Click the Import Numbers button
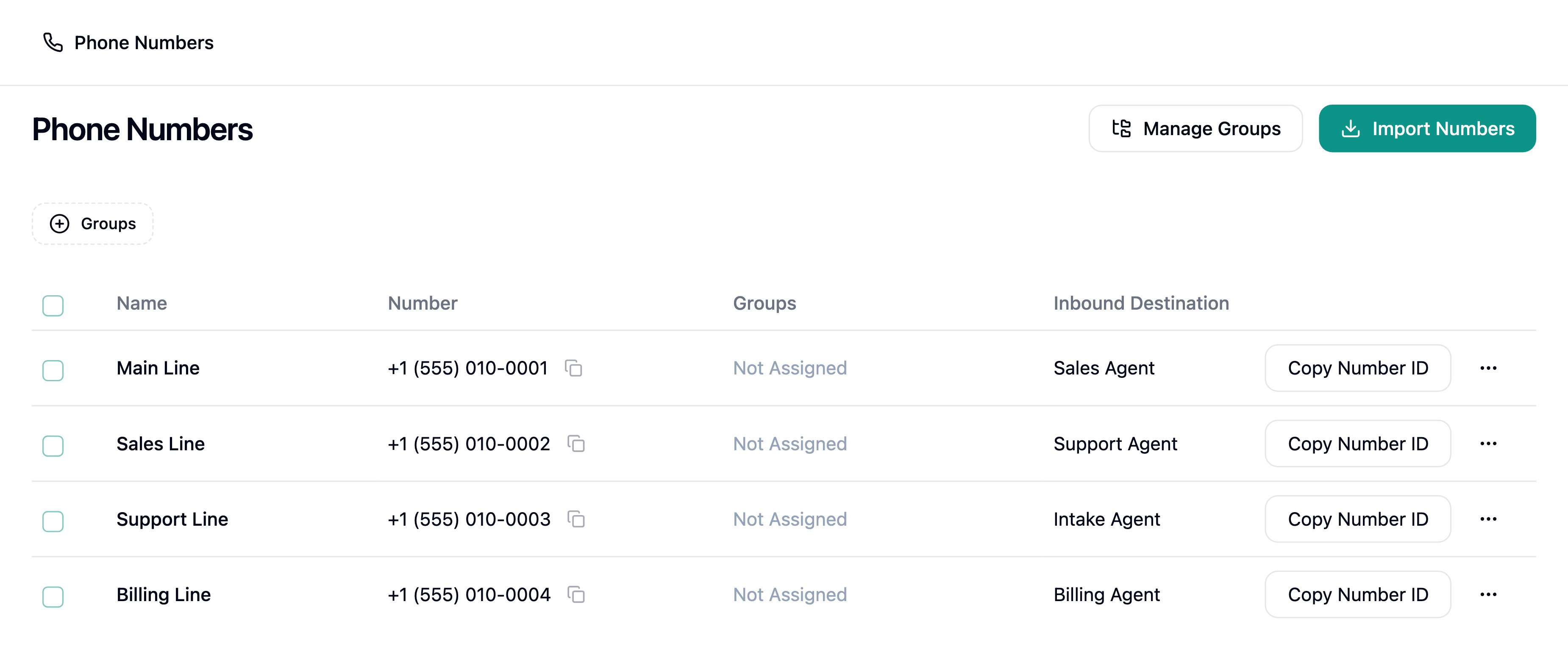 [1427, 128]
